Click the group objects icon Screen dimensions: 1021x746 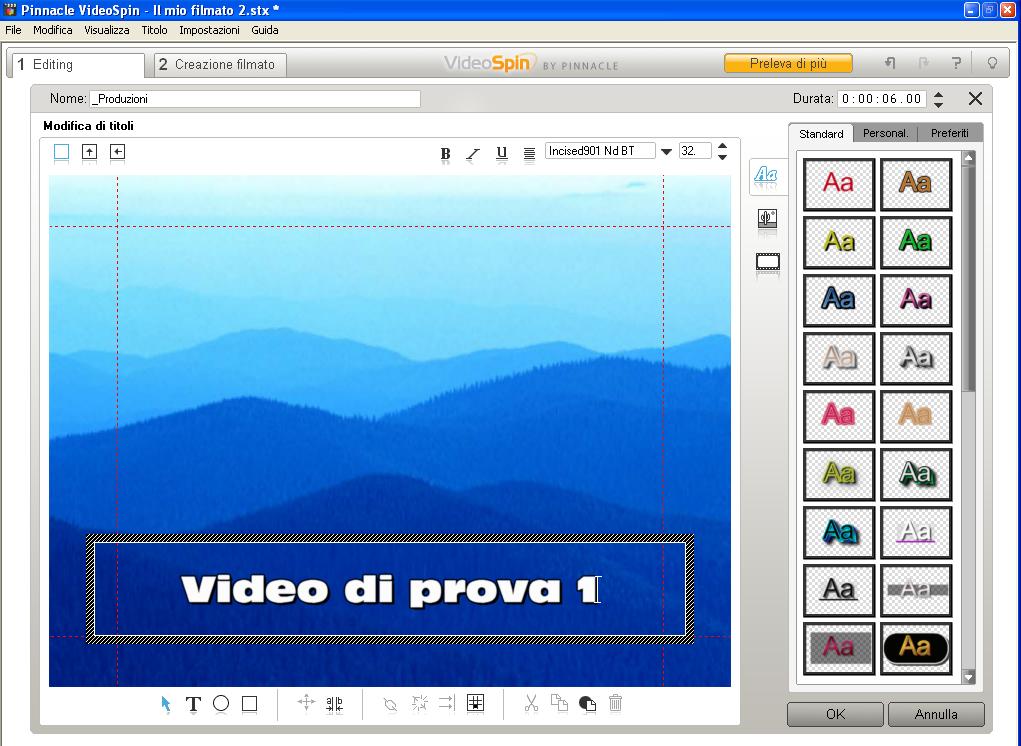(390, 704)
